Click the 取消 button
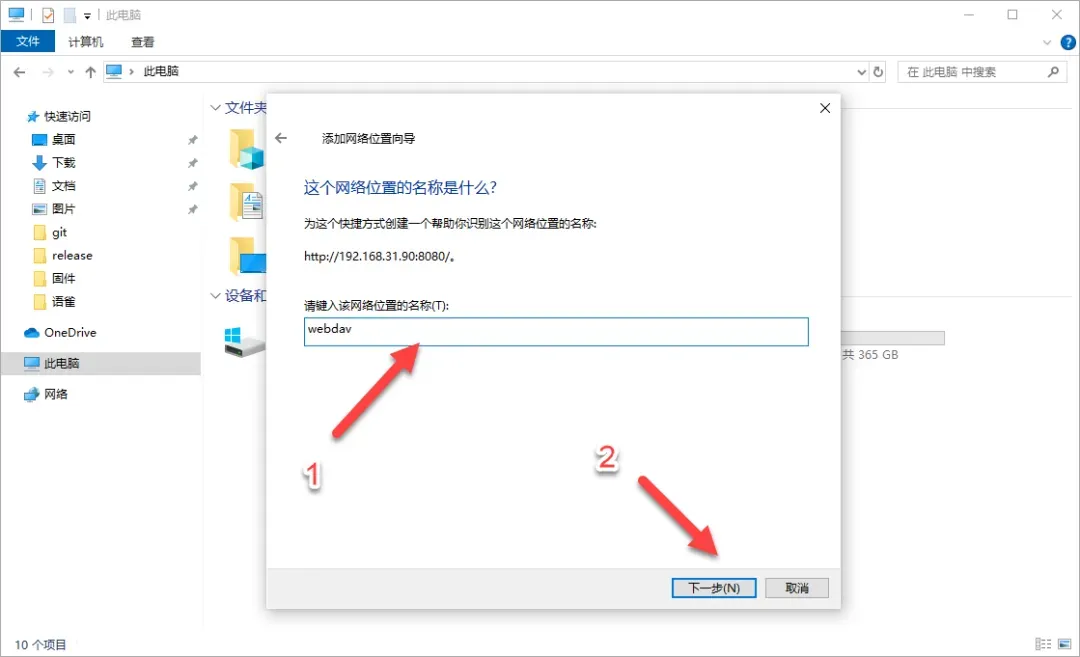Image resolution: width=1080 pixels, height=657 pixels. 797,587
